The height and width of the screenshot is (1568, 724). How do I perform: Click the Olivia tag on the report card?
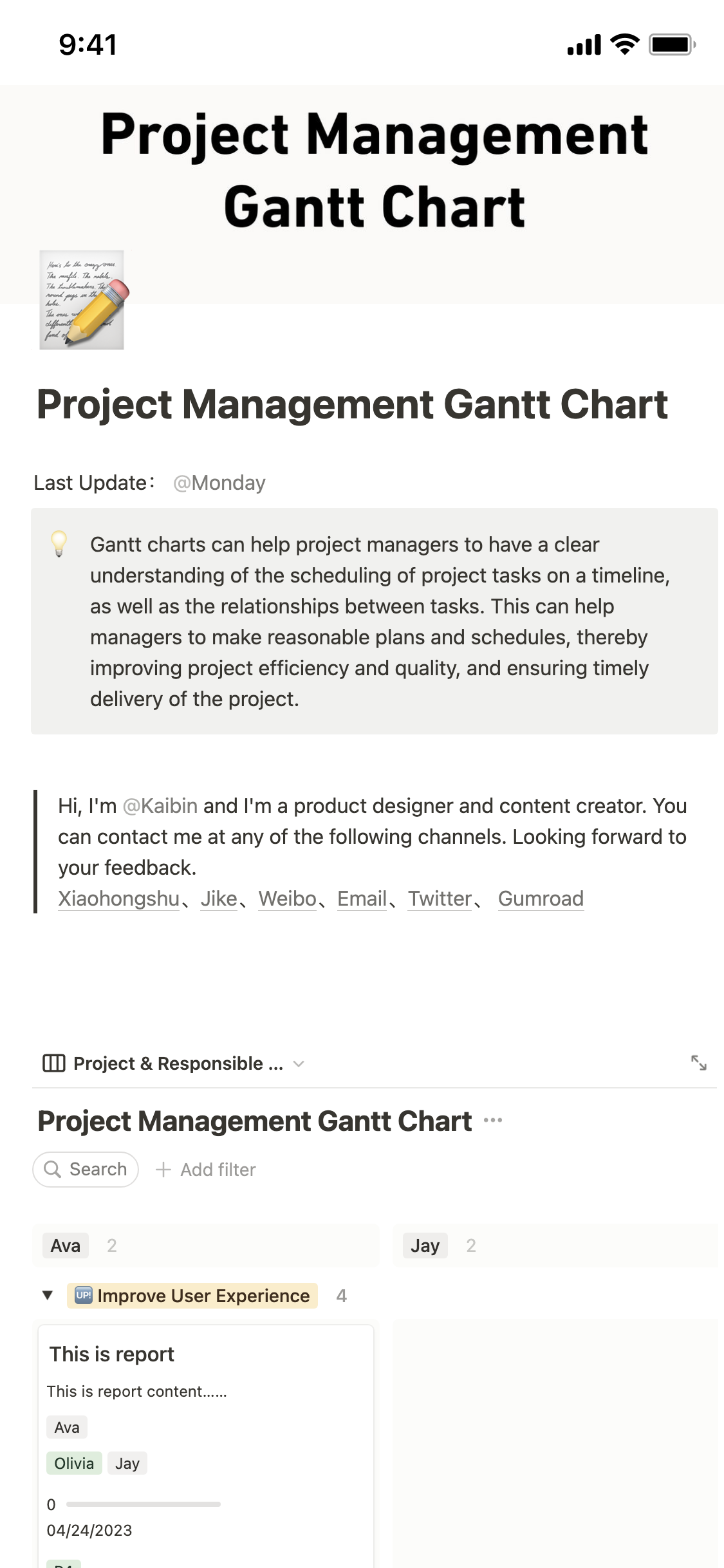pos(74,1463)
